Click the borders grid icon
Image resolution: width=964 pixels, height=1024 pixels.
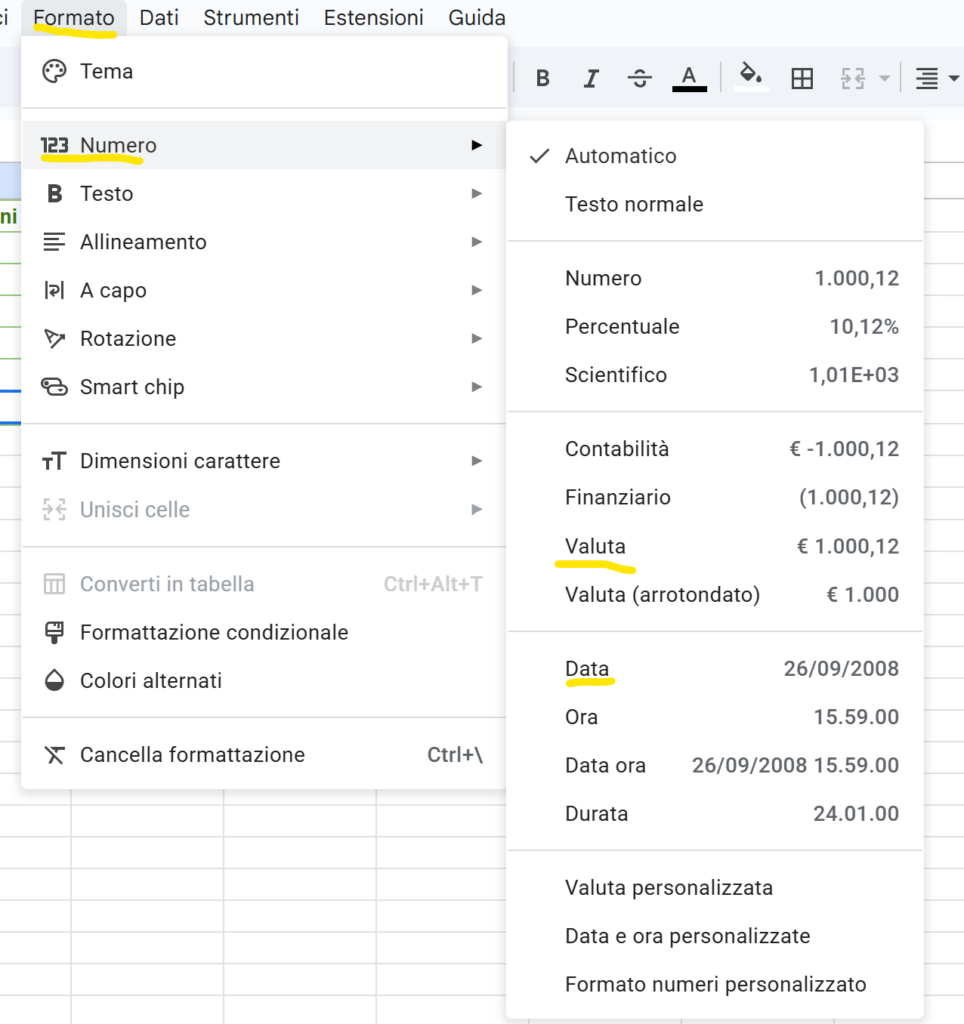tap(802, 79)
